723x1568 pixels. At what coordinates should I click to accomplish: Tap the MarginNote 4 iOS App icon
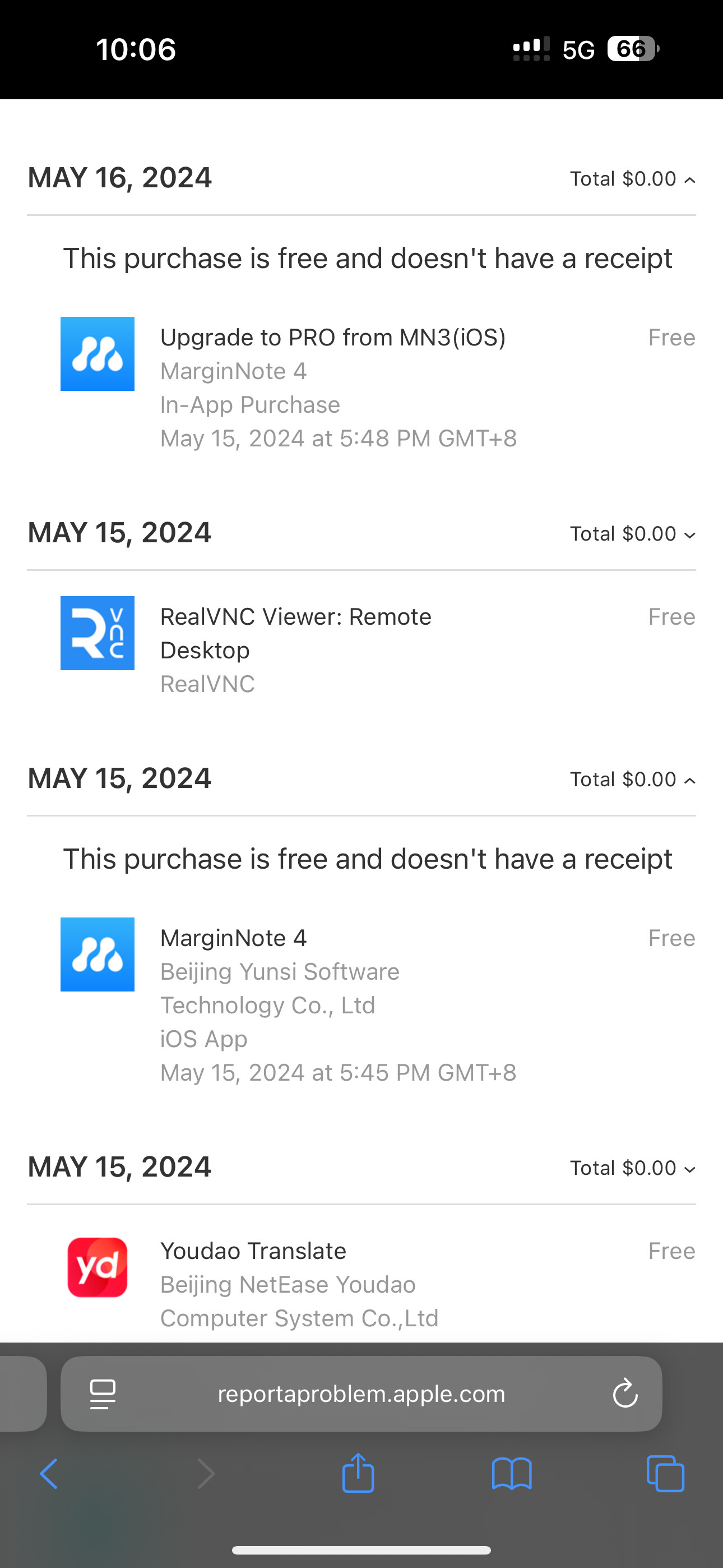(x=98, y=954)
